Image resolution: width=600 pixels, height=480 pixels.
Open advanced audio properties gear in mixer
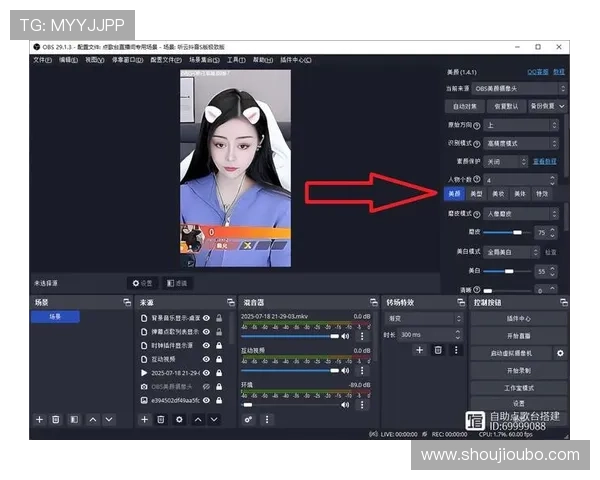coord(248,420)
